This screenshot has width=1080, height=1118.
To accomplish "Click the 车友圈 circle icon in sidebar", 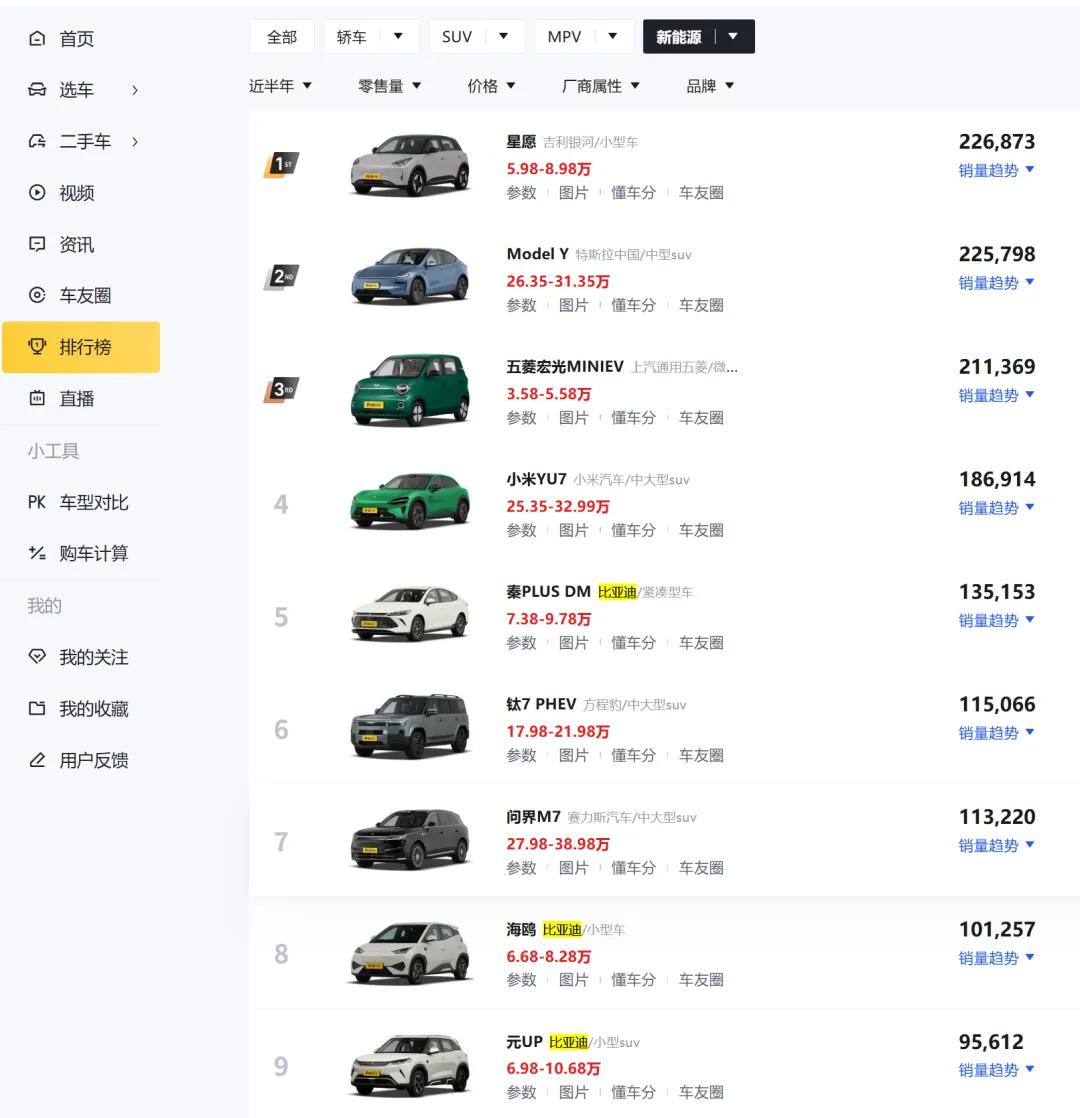I will click(37, 295).
